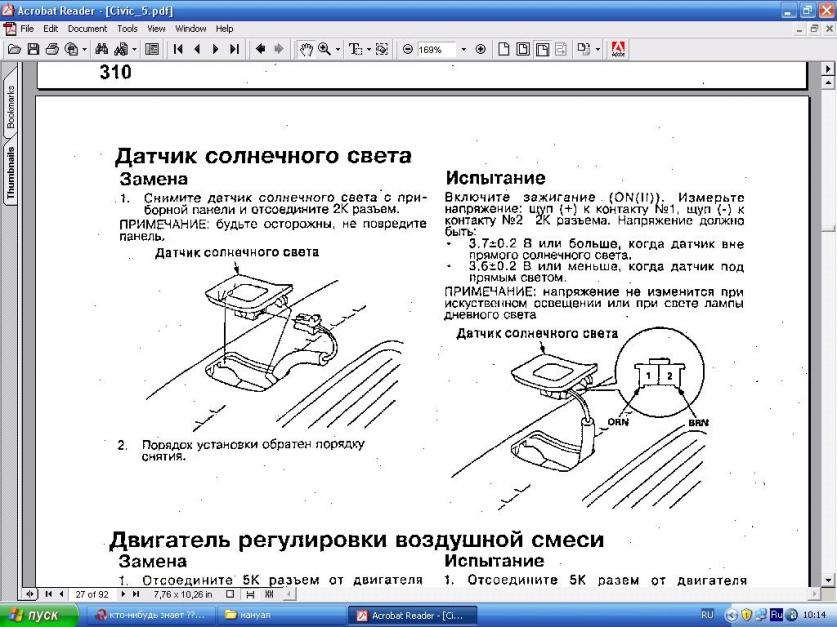Image resolution: width=837 pixels, height=627 pixels.
Task: Click the Acrobat Reader taskbar button
Action: point(412,615)
